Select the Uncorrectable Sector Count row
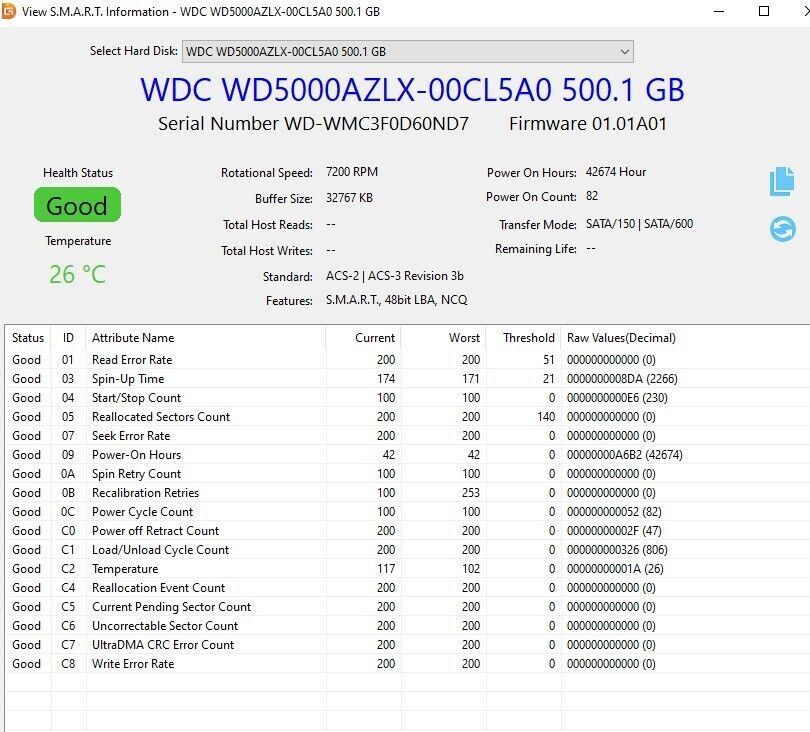This screenshot has height=732, width=810. click(407, 626)
